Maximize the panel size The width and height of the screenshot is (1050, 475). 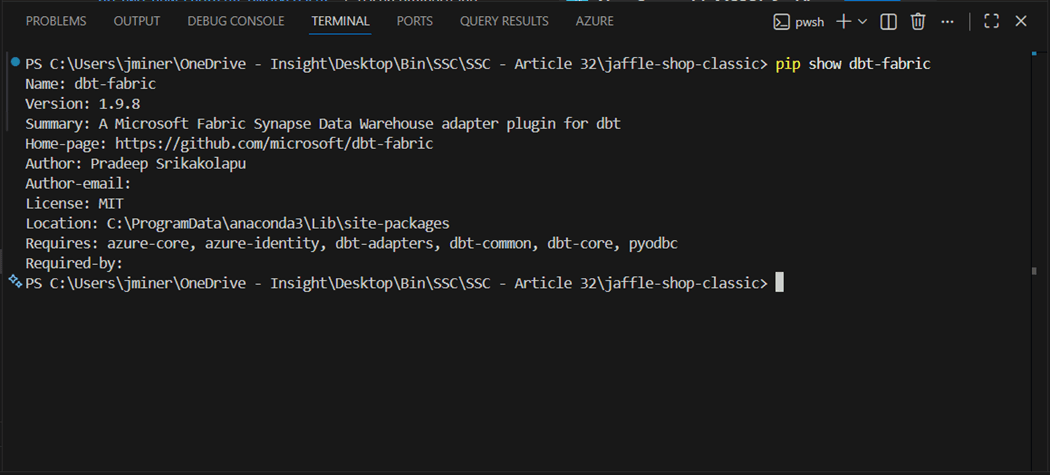(991, 21)
